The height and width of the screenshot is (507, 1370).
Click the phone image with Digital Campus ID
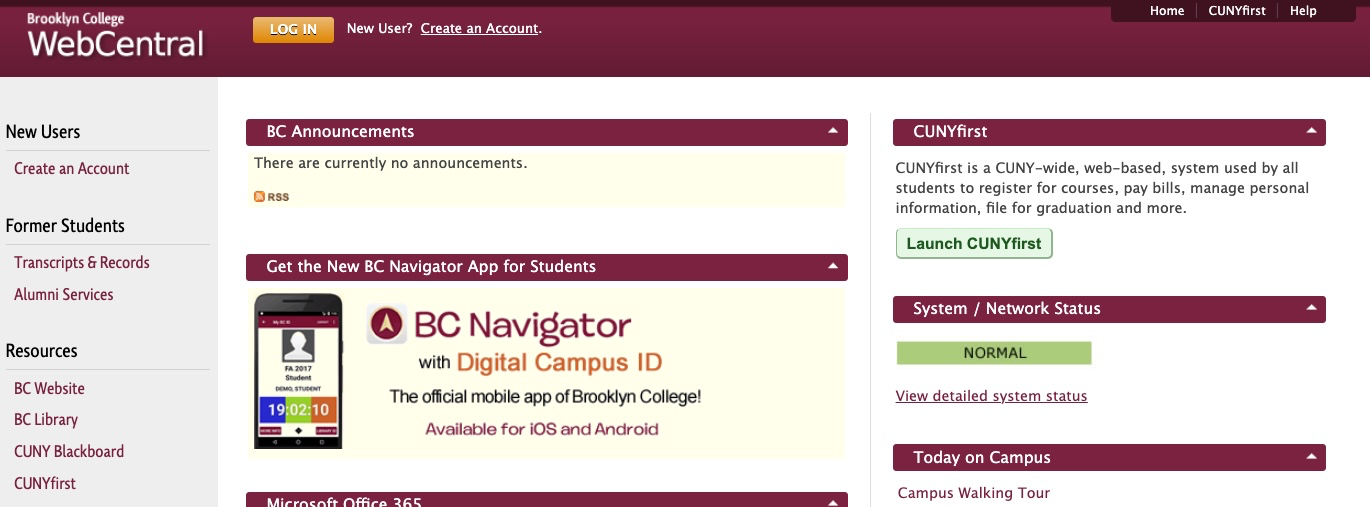click(x=298, y=370)
